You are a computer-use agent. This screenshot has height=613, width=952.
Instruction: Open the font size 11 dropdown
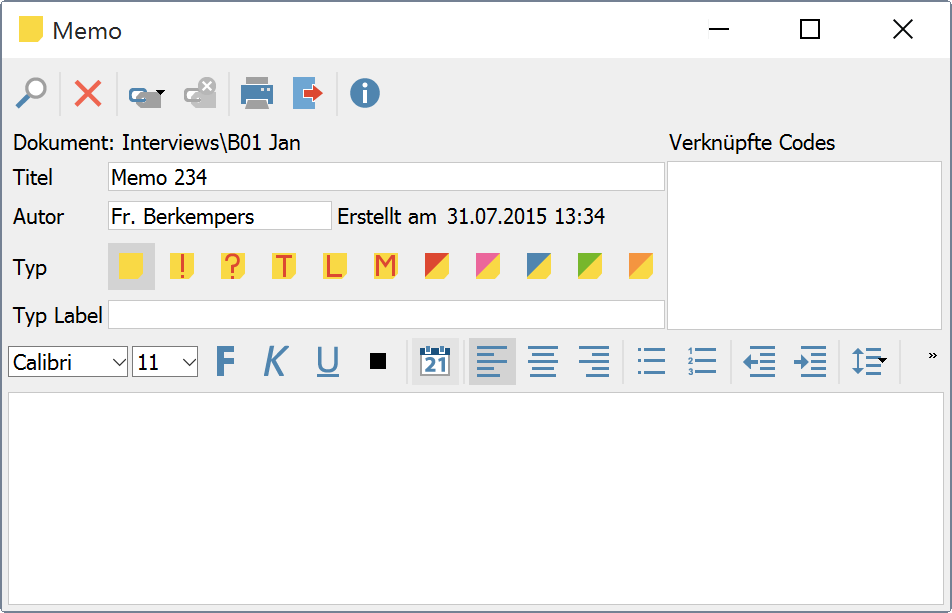click(165, 362)
